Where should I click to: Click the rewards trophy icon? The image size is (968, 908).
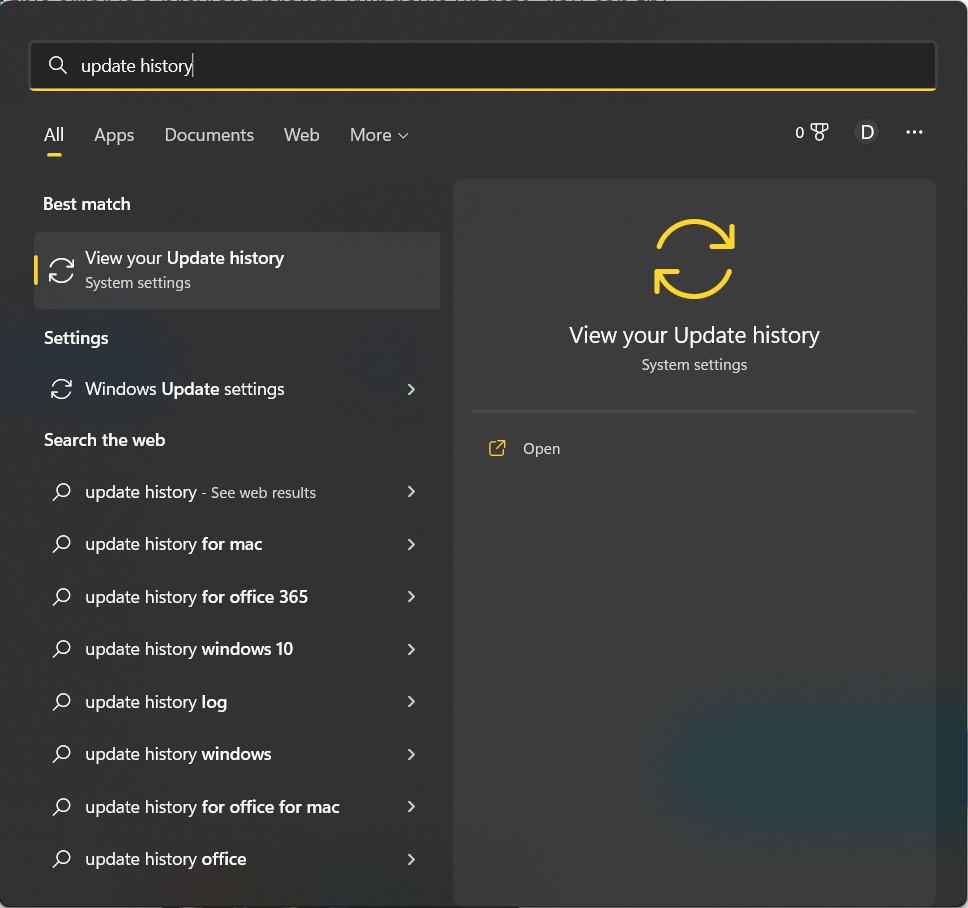tap(819, 133)
